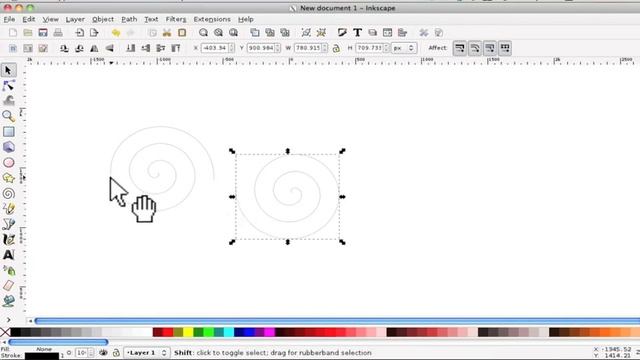Open the Fill and Stroke dialog icon
Image resolution: width=640 pixels, height=360 pixels.
coord(342,33)
